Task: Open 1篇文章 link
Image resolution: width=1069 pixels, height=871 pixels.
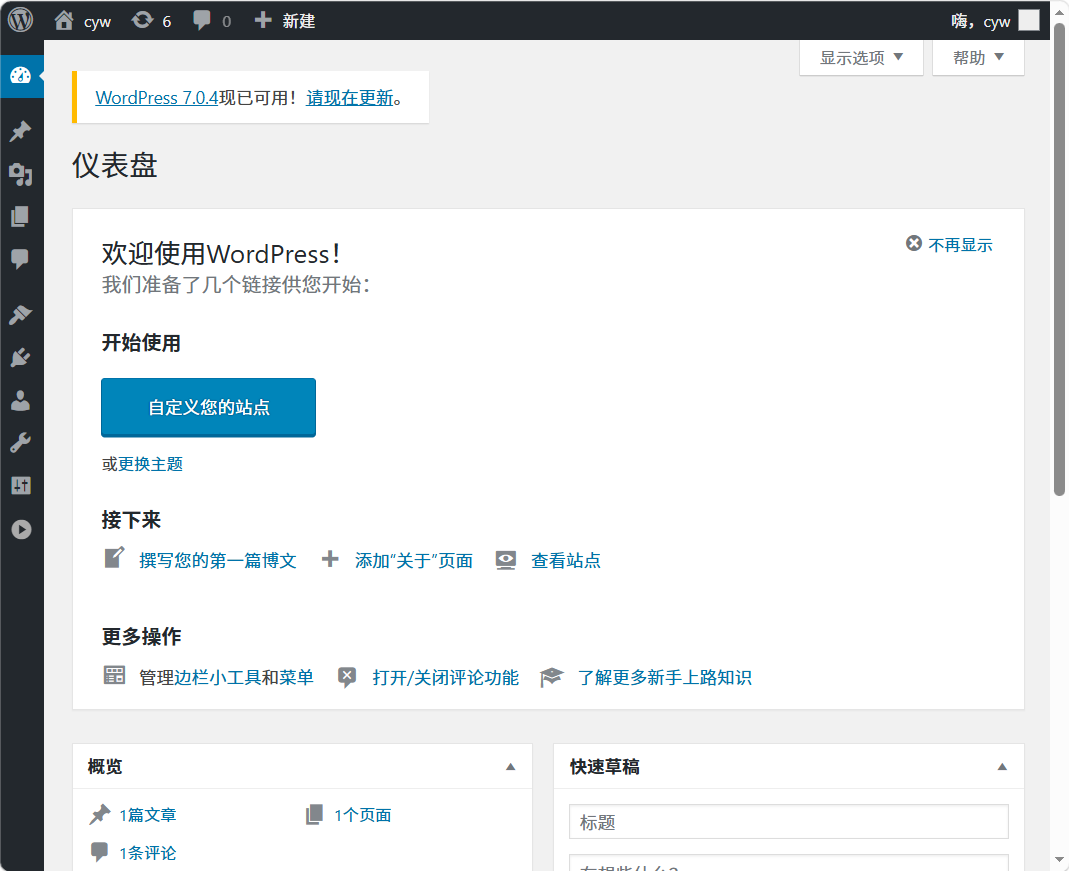Action: [x=148, y=815]
